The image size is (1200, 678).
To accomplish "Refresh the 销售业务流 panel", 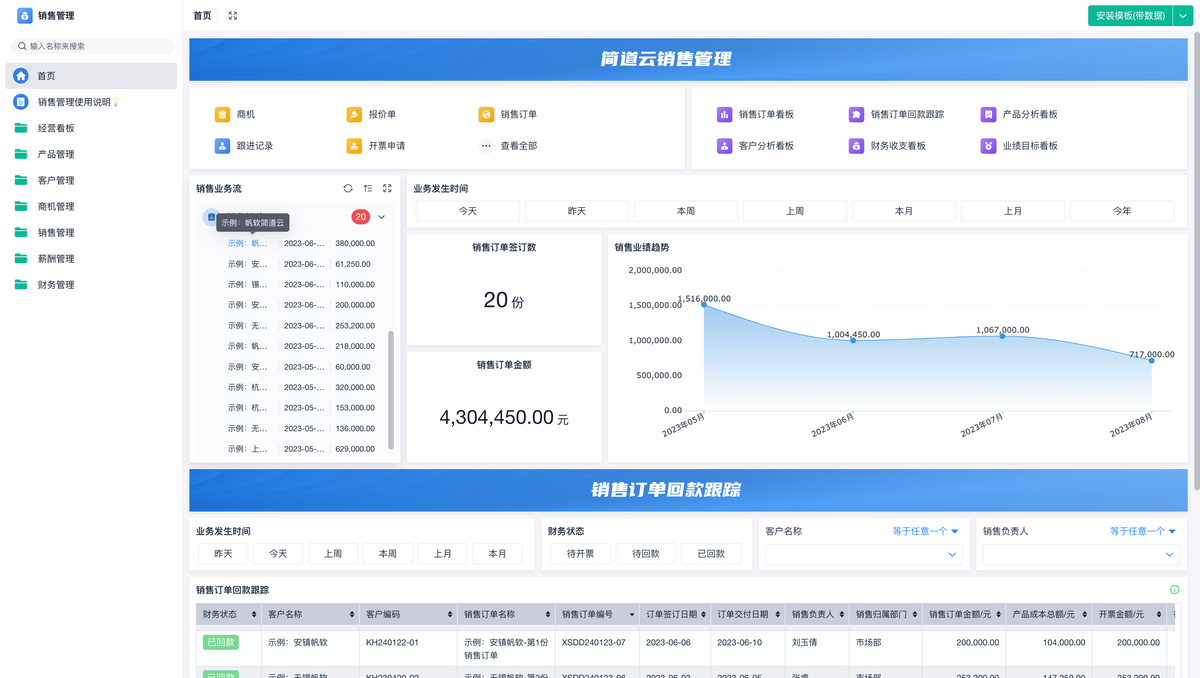I will 348,188.
